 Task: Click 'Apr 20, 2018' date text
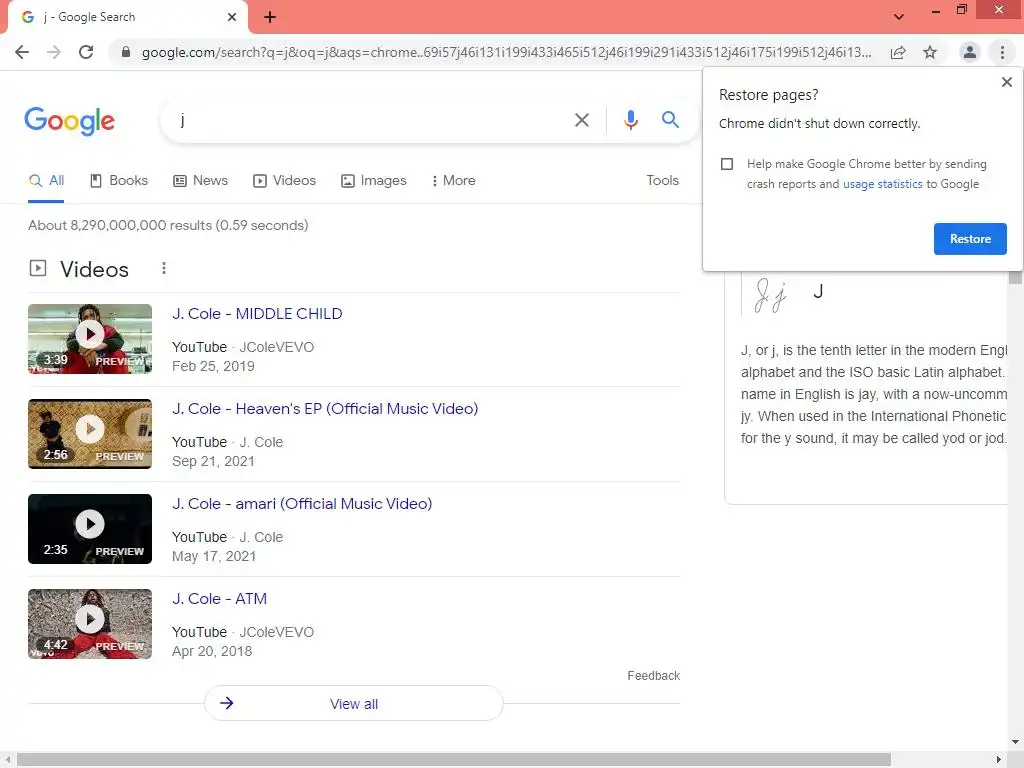pos(212,651)
